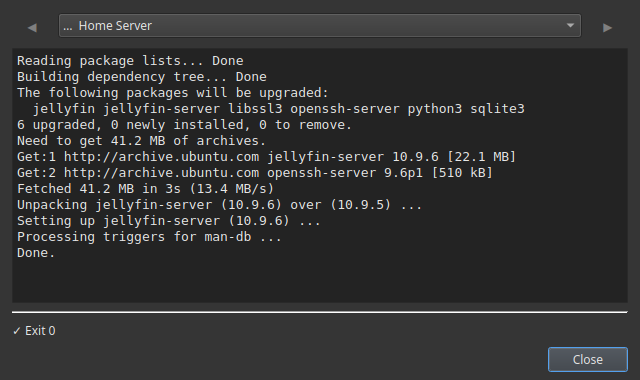Image resolution: width=640 pixels, height=380 pixels.
Task: Click the 'Setting up jellyfin-server' line
Action: tap(169, 221)
